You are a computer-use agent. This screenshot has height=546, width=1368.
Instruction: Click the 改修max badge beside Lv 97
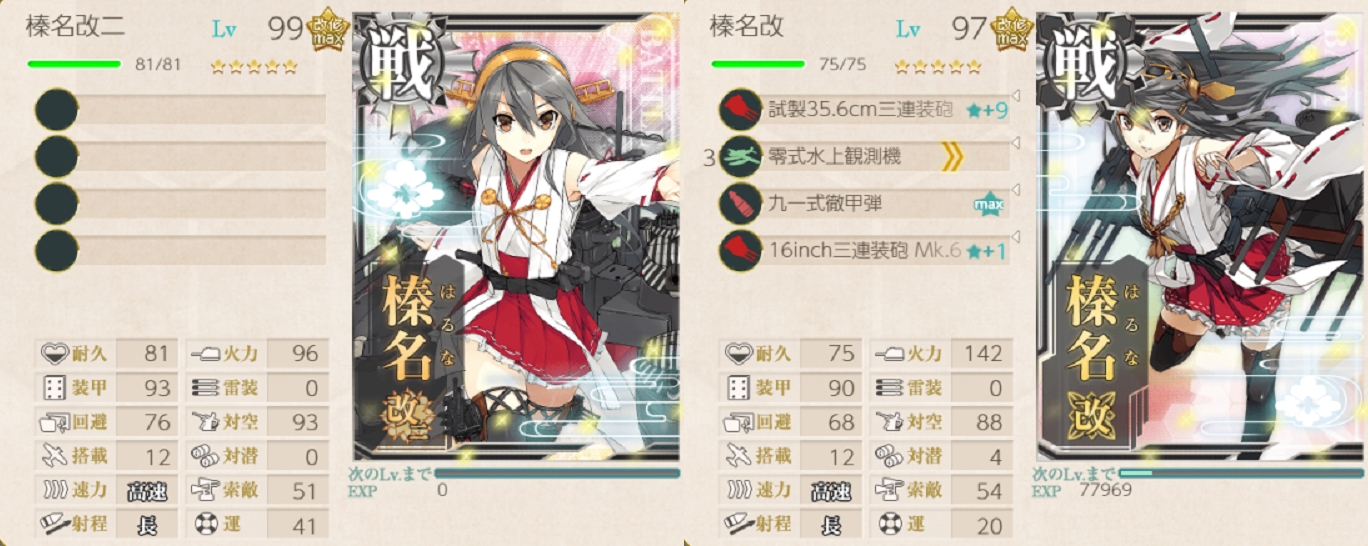[1011, 28]
